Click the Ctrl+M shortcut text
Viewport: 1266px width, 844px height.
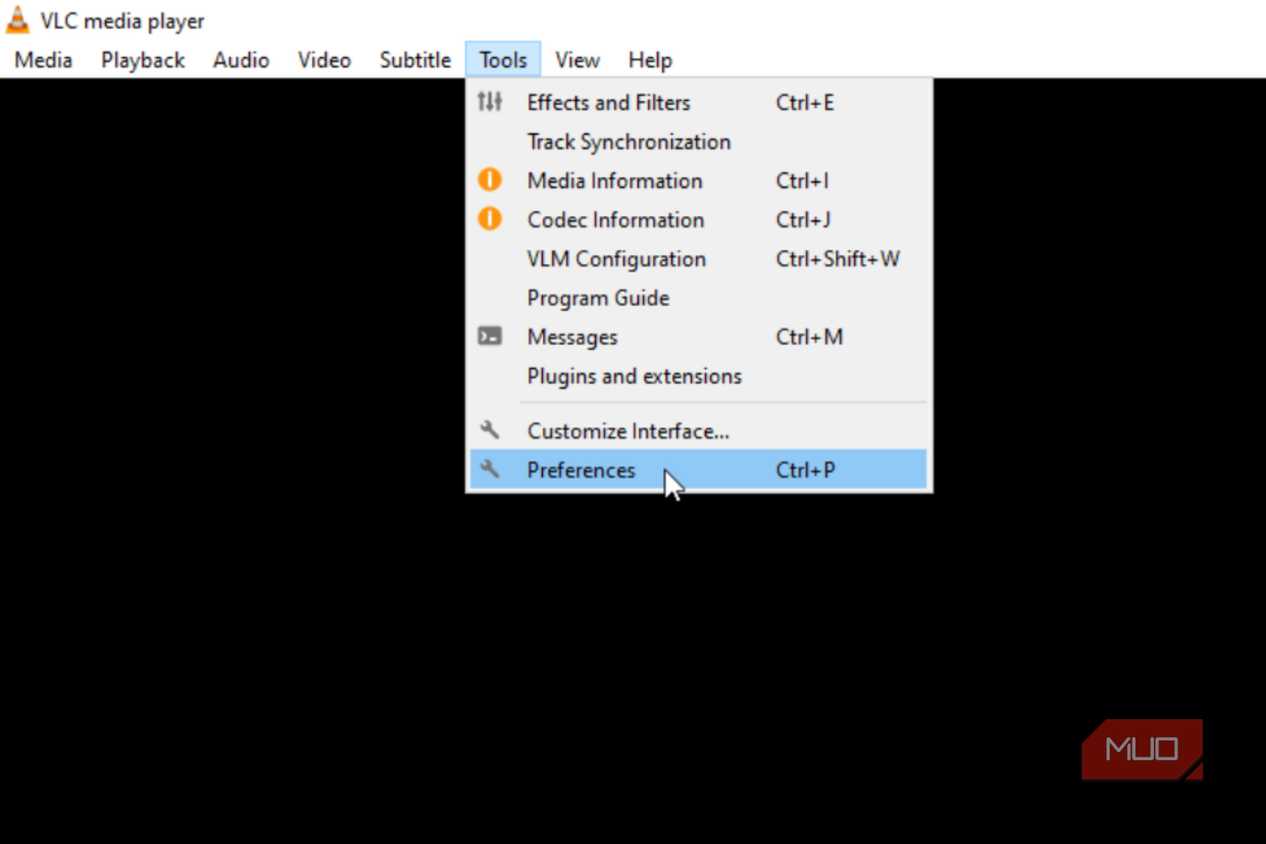tap(809, 336)
